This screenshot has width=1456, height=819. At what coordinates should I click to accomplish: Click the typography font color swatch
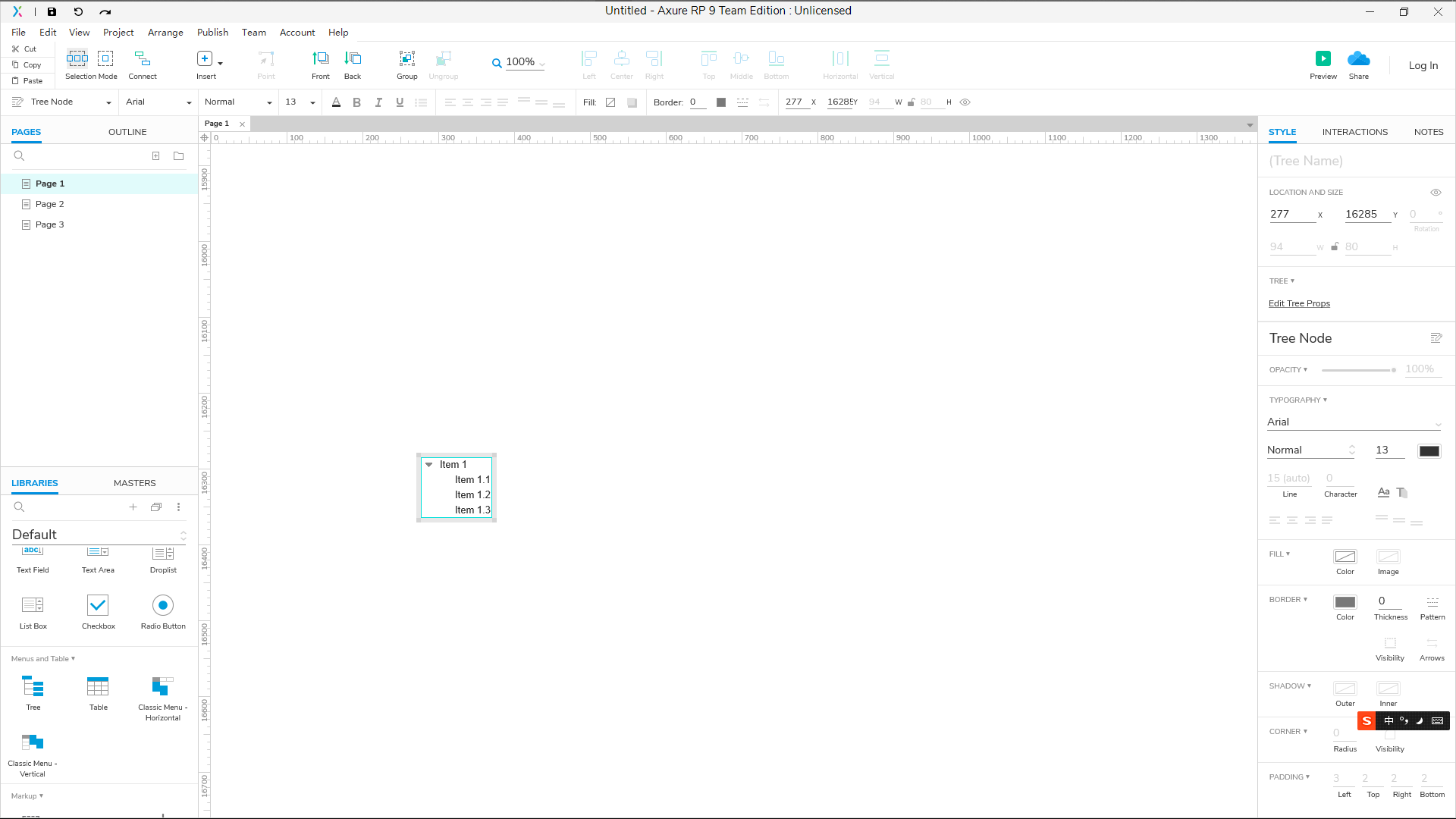click(x=1429, y=451)
